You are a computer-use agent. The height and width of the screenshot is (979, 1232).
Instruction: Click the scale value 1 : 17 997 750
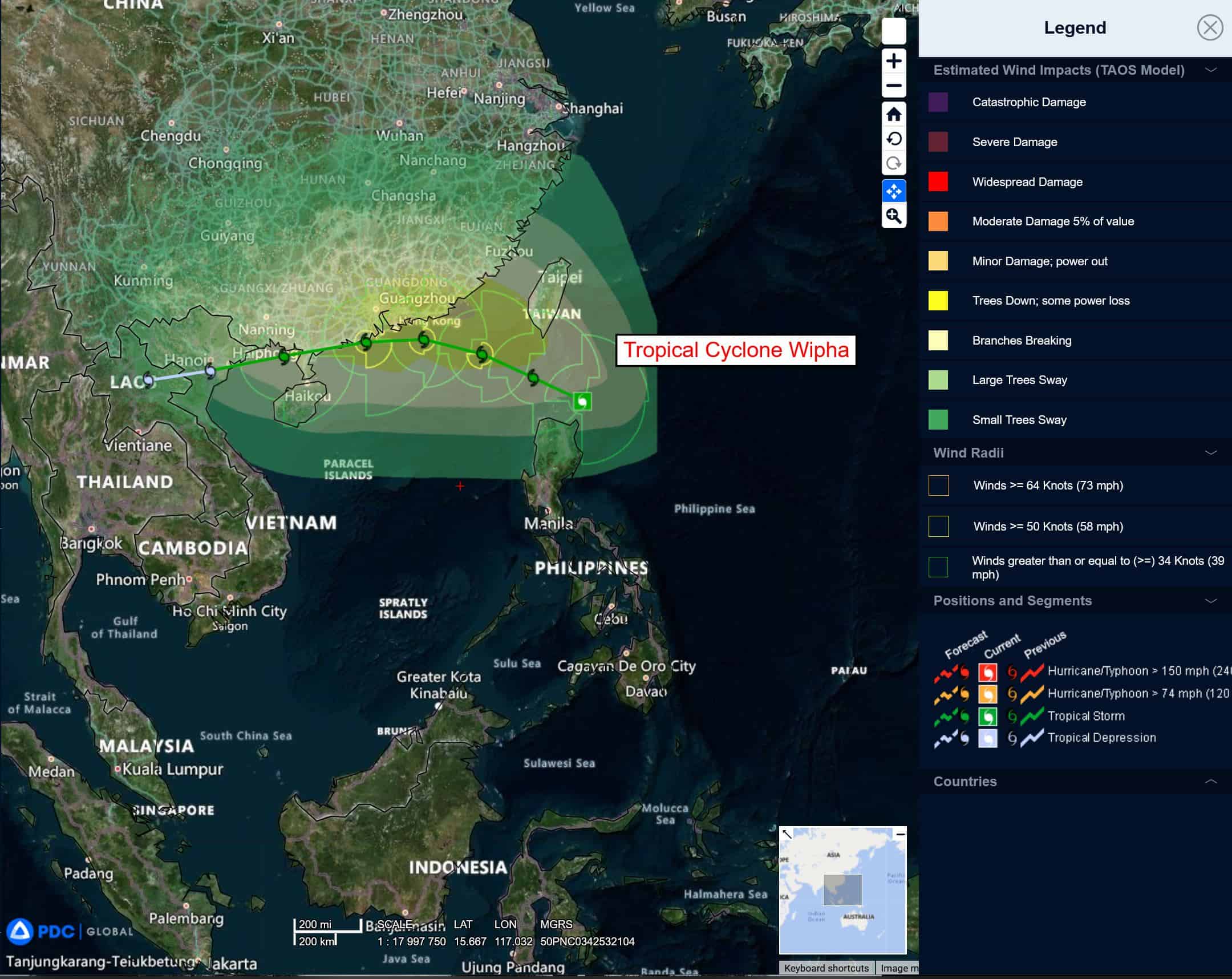[411, 941]
